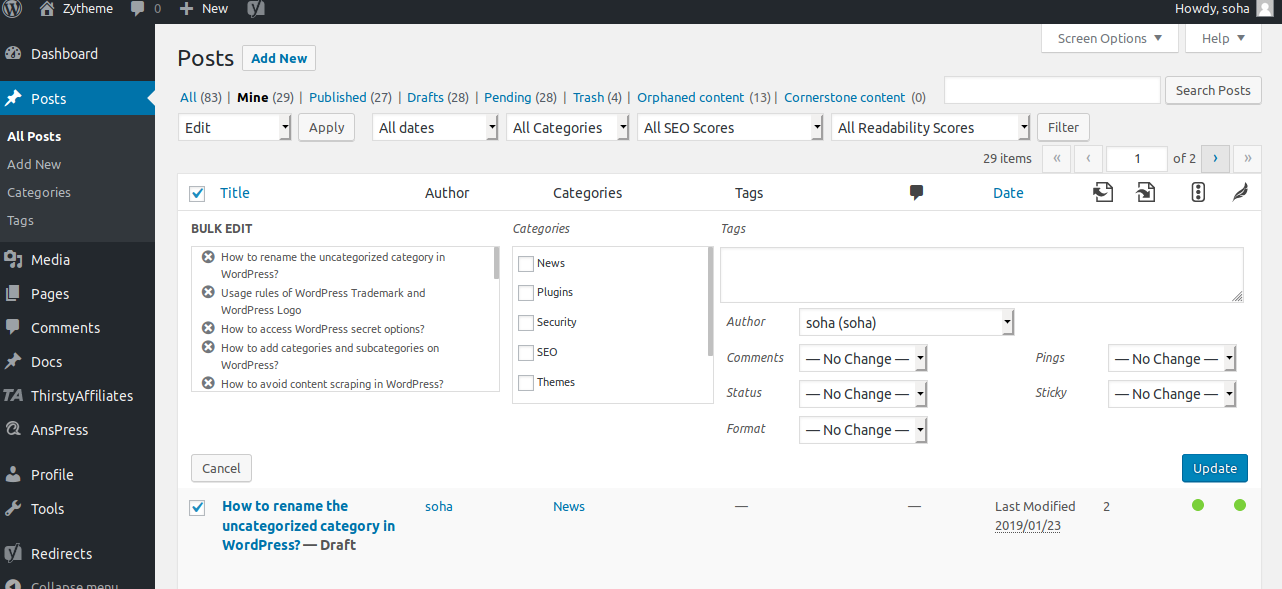1282x589 pixels.
Task: Open Media using its sidebar icon
Action: tap(14, 260)
